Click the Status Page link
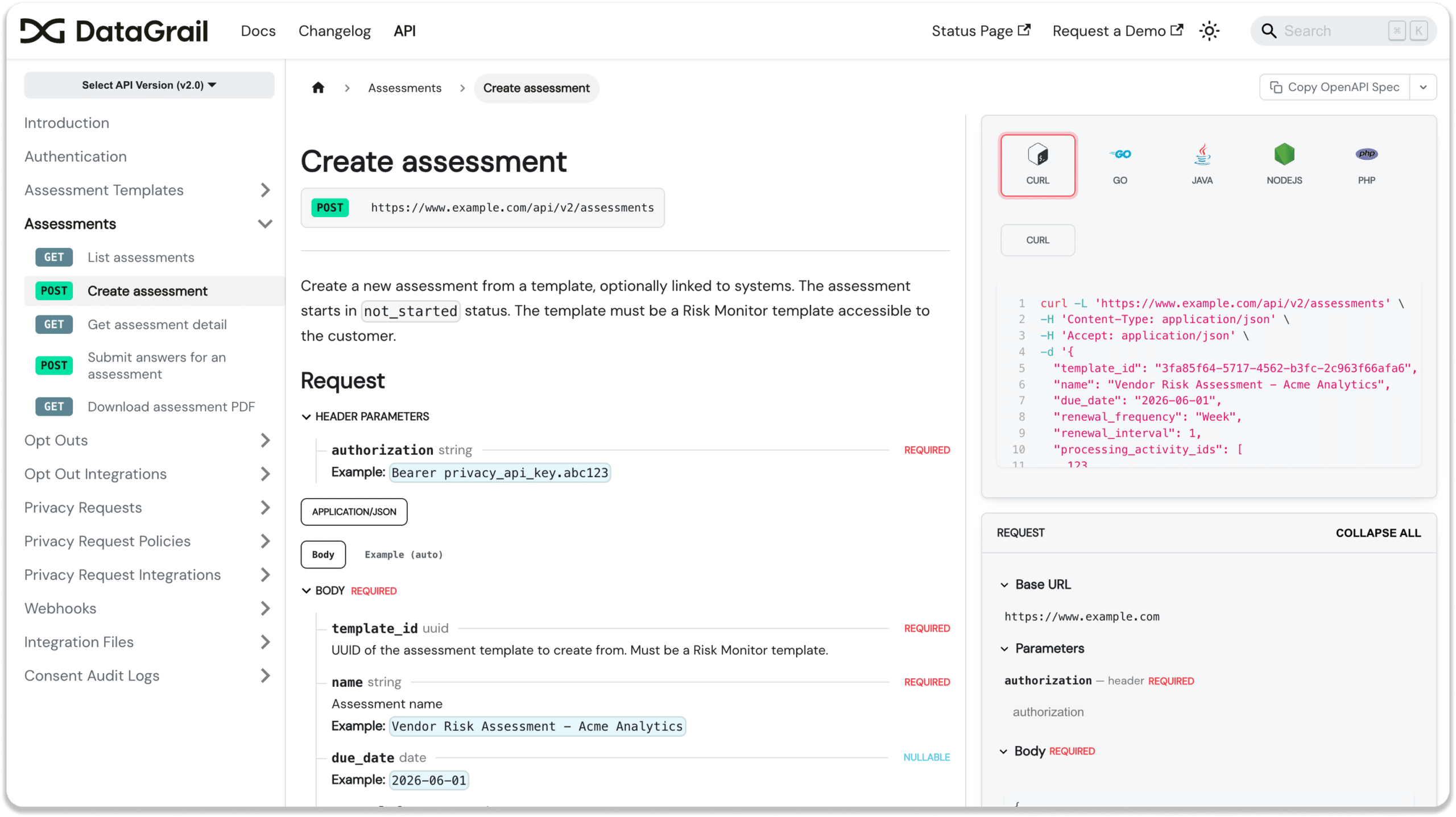Screen dimensions: 1456x817 coord(981,31)
